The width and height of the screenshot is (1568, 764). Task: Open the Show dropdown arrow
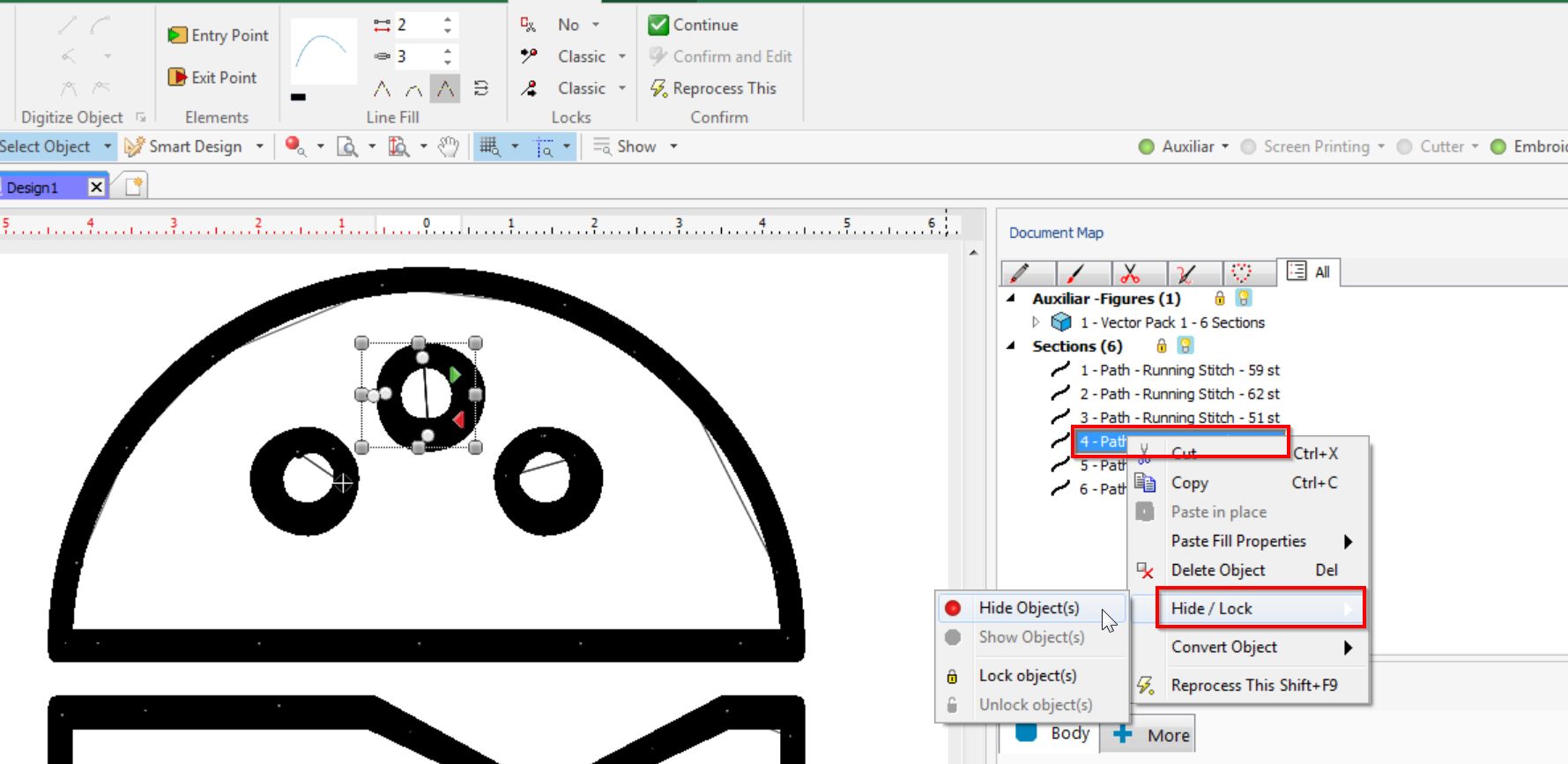click(673, 147)
